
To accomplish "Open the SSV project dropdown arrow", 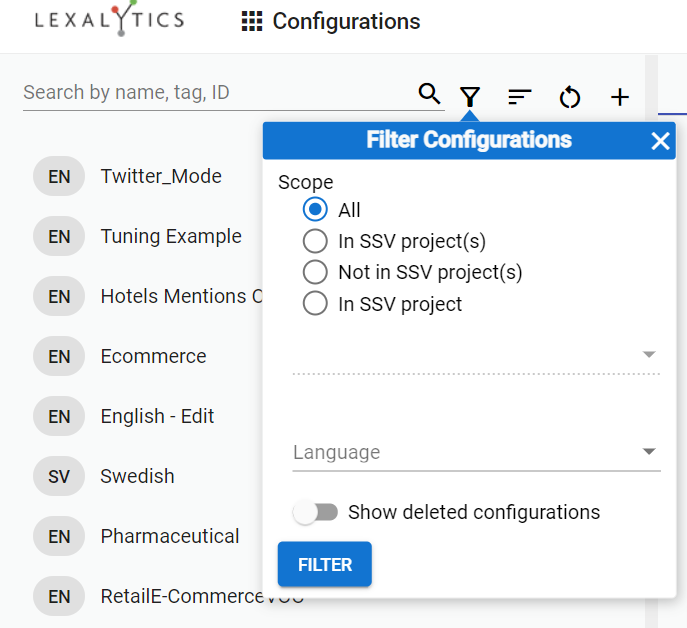I will click(x=649, y=355).
